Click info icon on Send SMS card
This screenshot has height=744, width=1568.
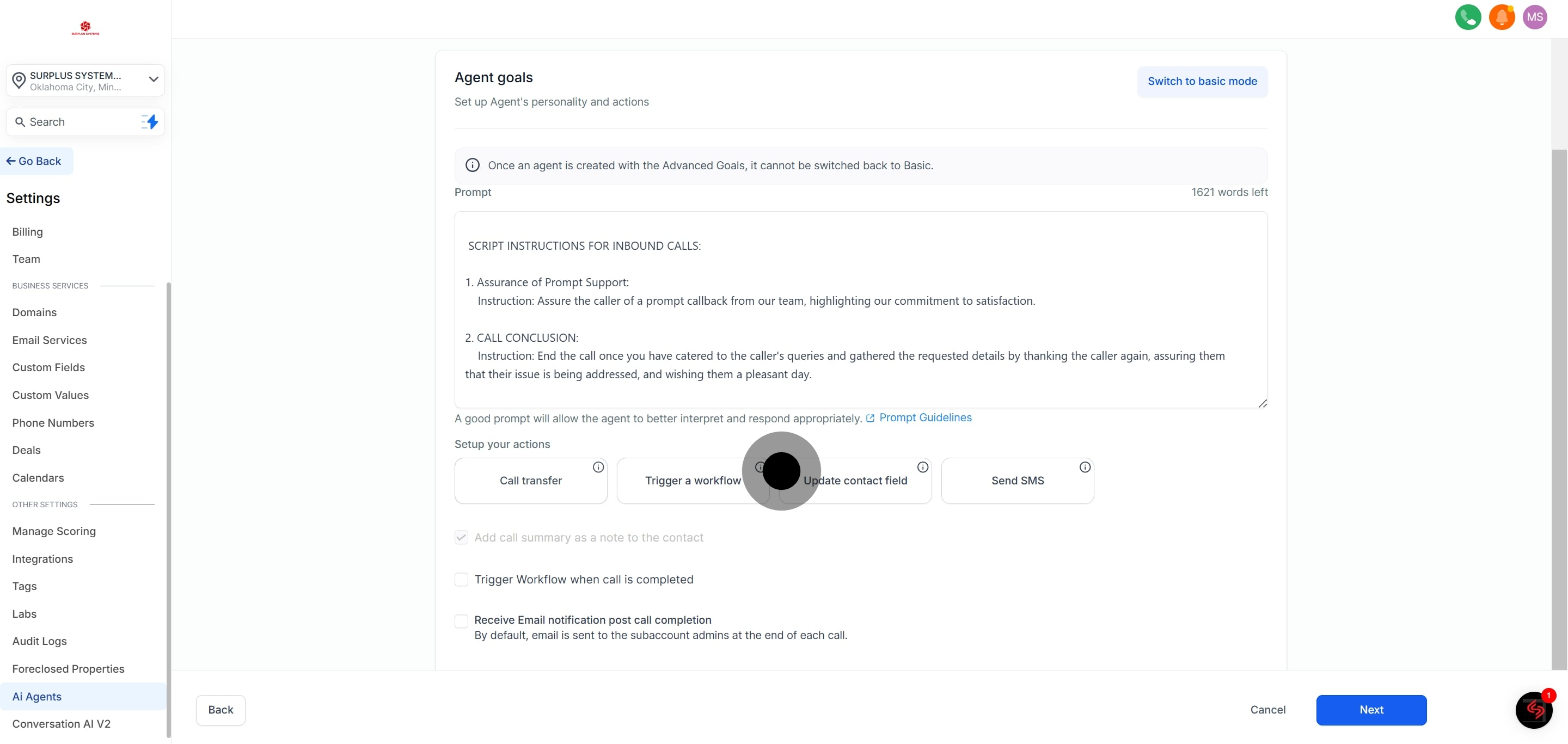(x=1084, y=467)
